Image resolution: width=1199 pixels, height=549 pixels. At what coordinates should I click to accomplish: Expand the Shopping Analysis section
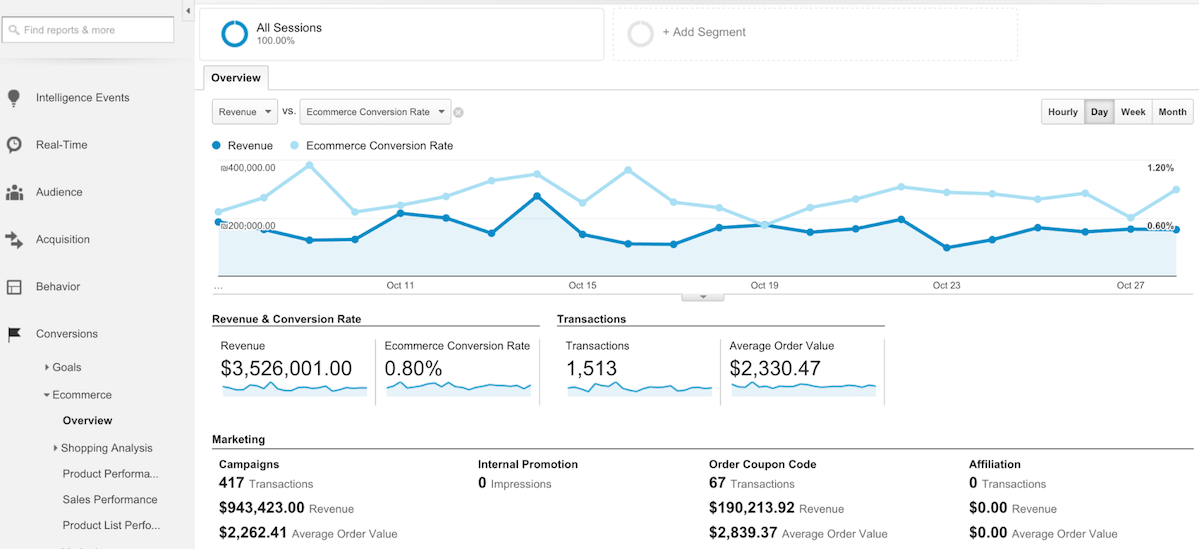tap(56, 448)
